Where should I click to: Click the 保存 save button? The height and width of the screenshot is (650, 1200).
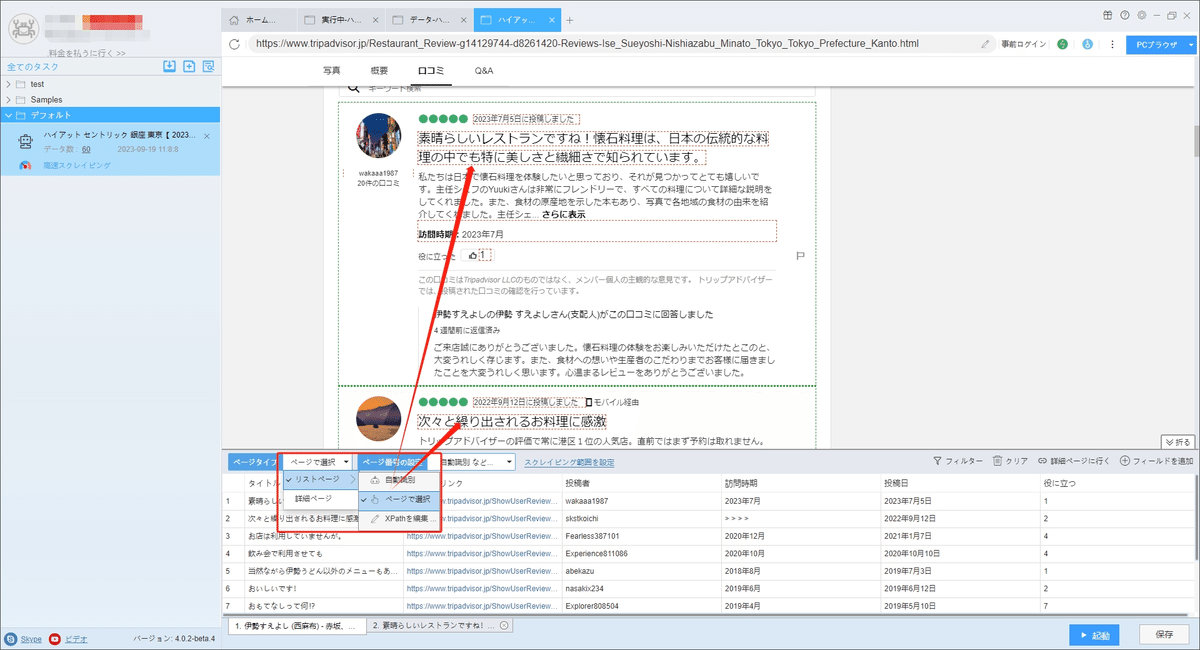tap(1164, 634)
